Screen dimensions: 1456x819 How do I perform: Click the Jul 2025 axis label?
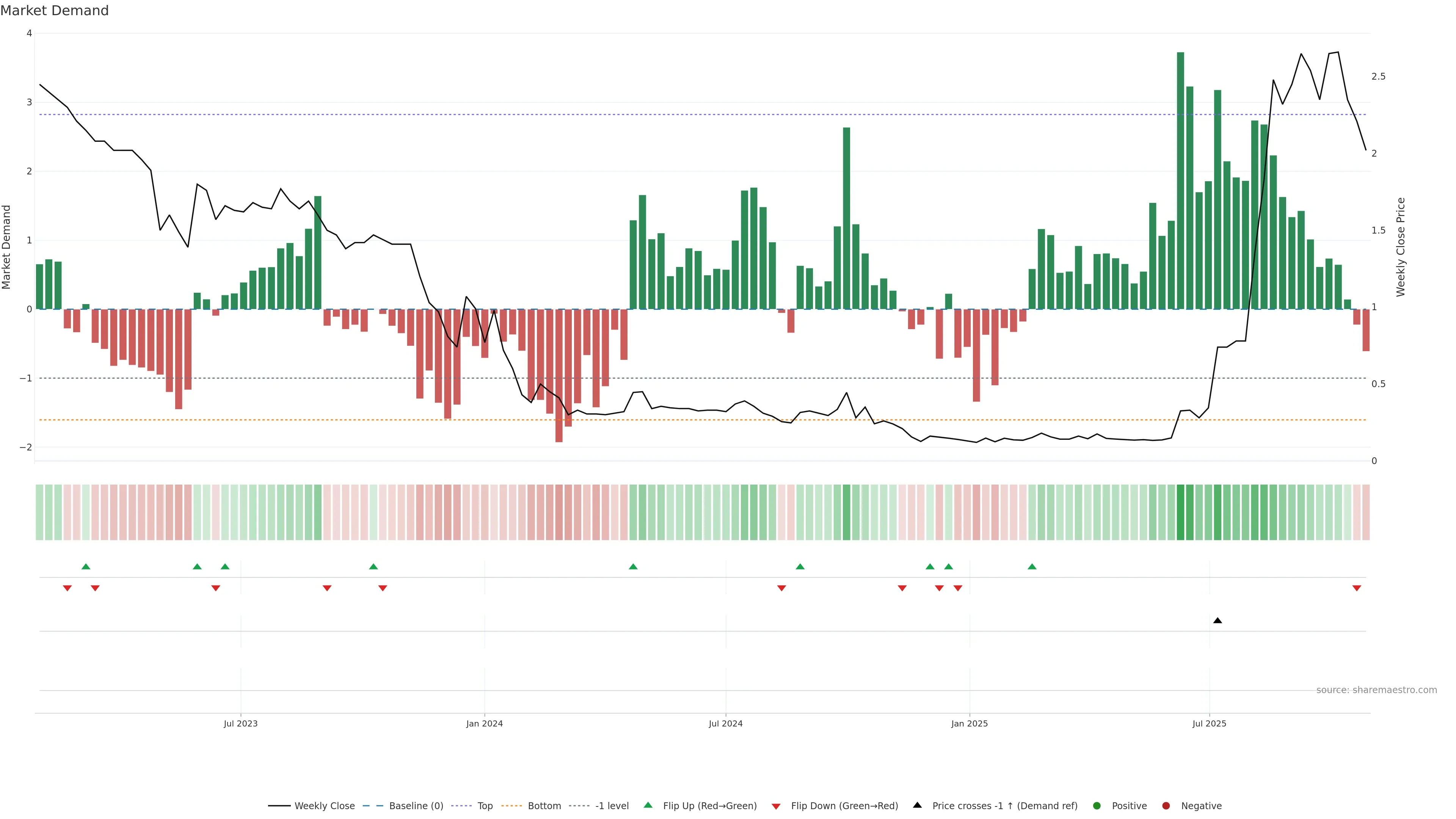1209,723
